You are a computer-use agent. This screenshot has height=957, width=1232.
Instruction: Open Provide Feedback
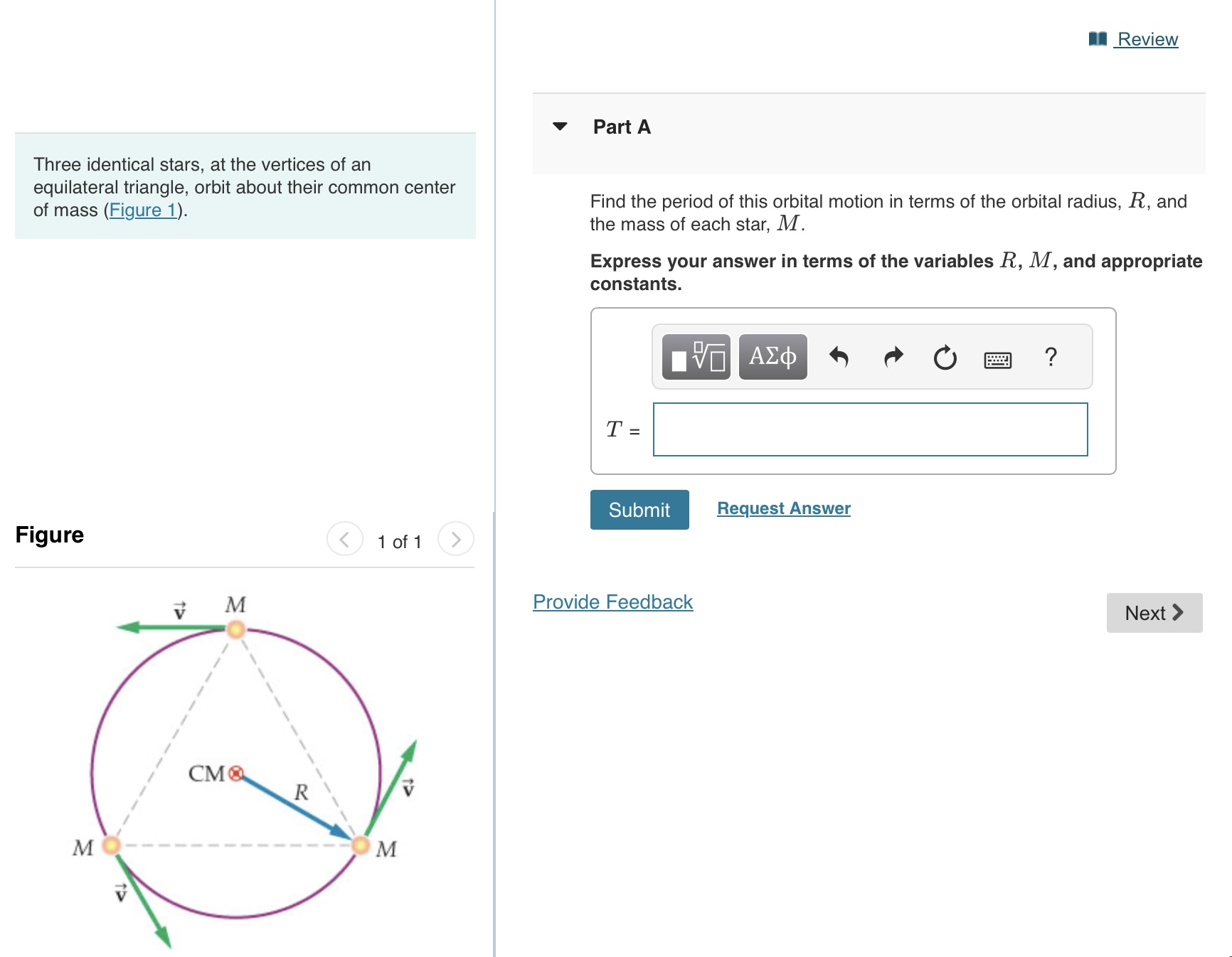click(x=612, y=602)
